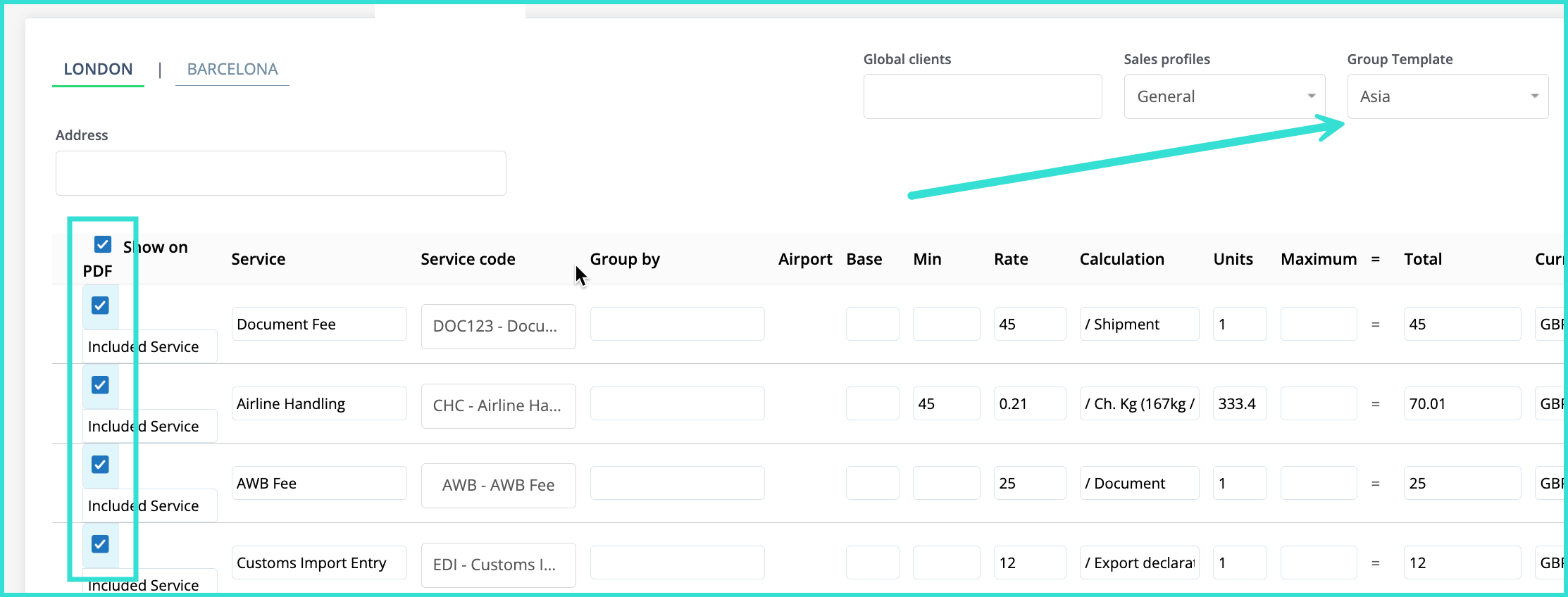Screen dimensions: 1568x597
Task: Click into the Address text field
Action: tap(280, 173)
